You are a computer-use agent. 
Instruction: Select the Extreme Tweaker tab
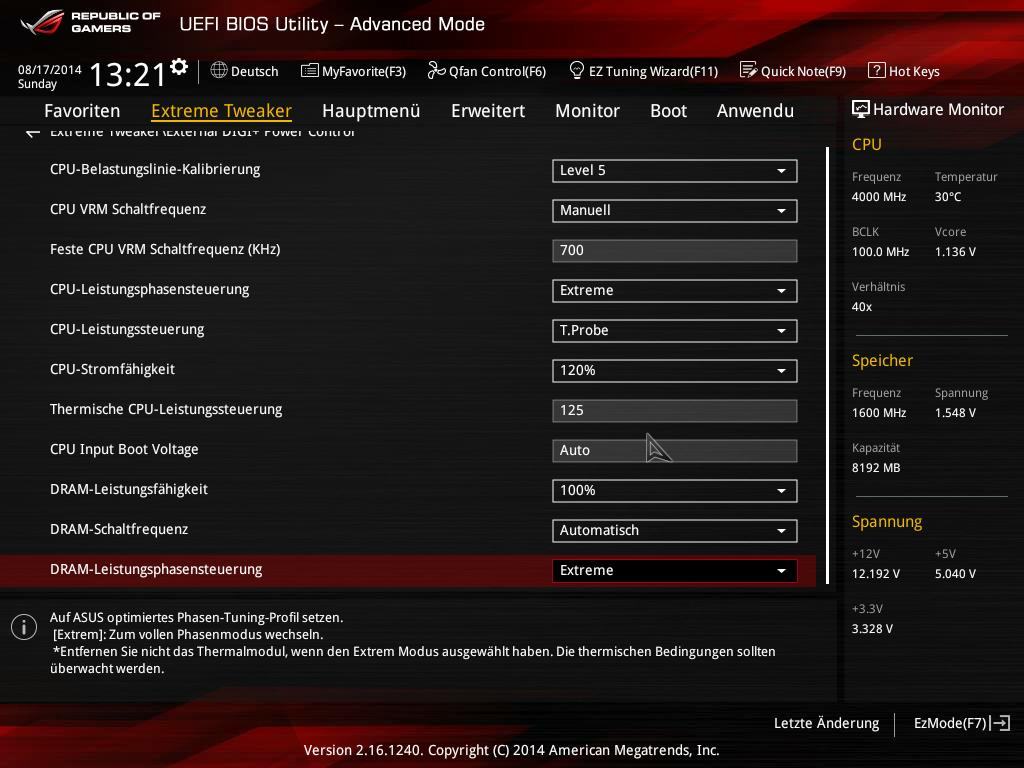click(x=221, y=111)
